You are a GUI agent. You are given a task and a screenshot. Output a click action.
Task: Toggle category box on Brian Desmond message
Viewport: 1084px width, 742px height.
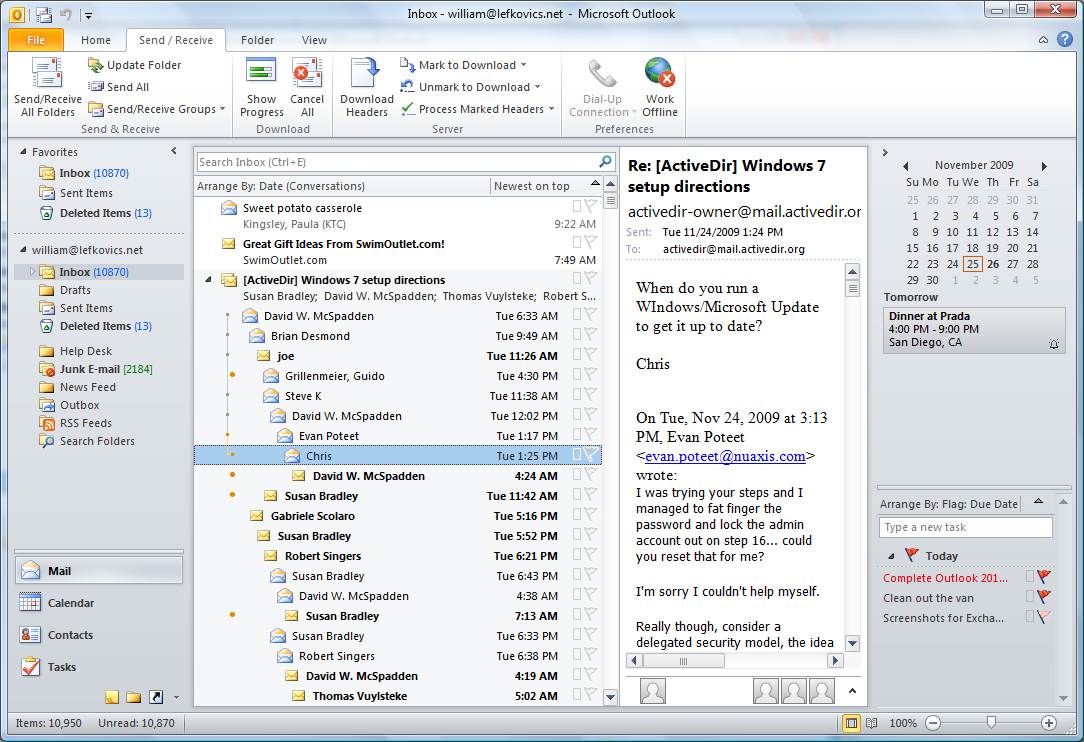[x=577, y=334]
